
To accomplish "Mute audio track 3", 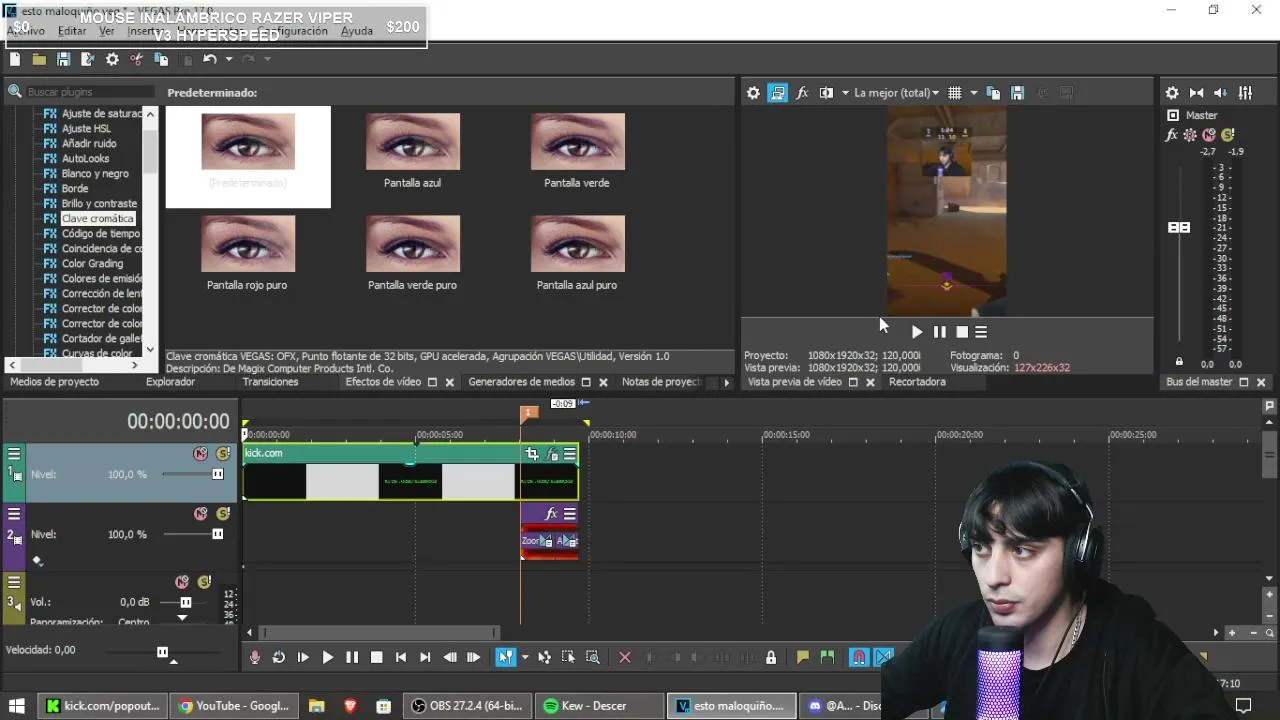I will click(x=182, y=582).
